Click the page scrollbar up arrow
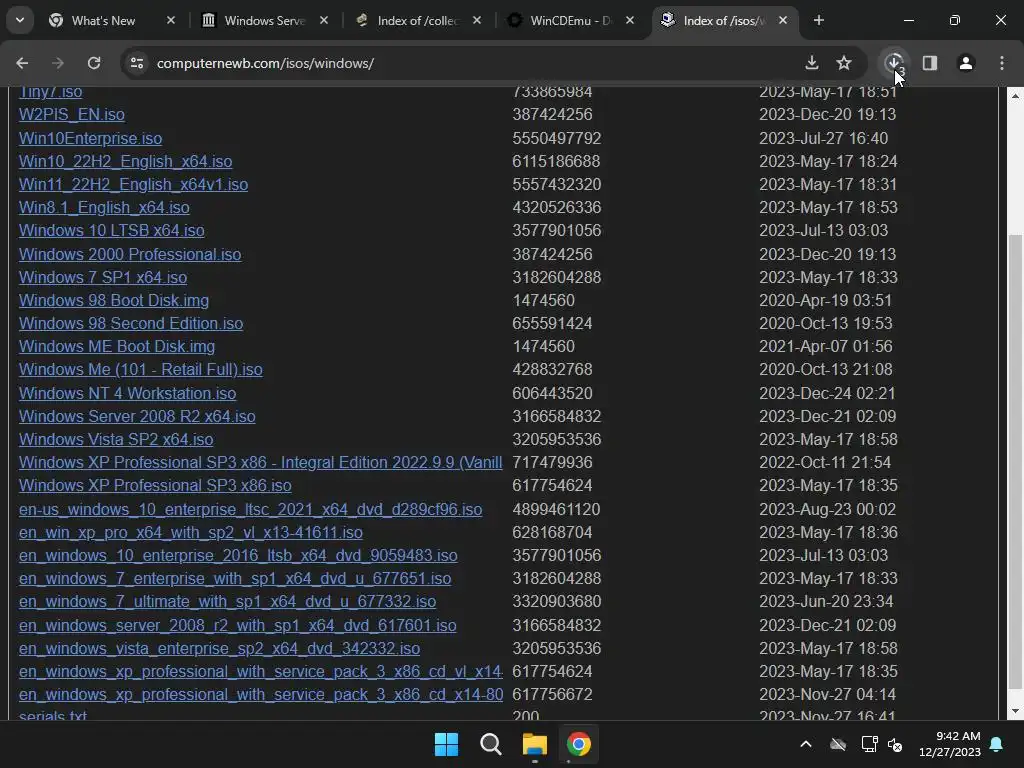This screenshot has width=1024, height=768. coord(1015,95)
